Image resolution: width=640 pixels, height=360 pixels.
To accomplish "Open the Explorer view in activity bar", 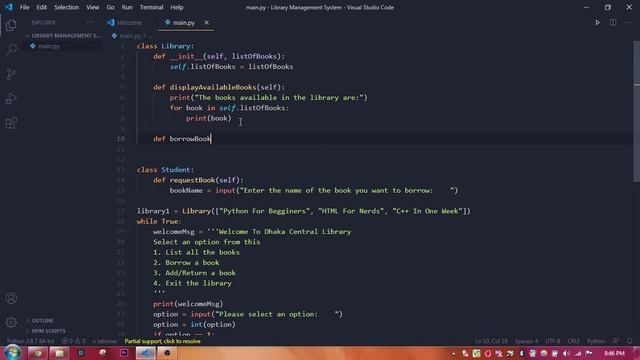I will [11, 25].
